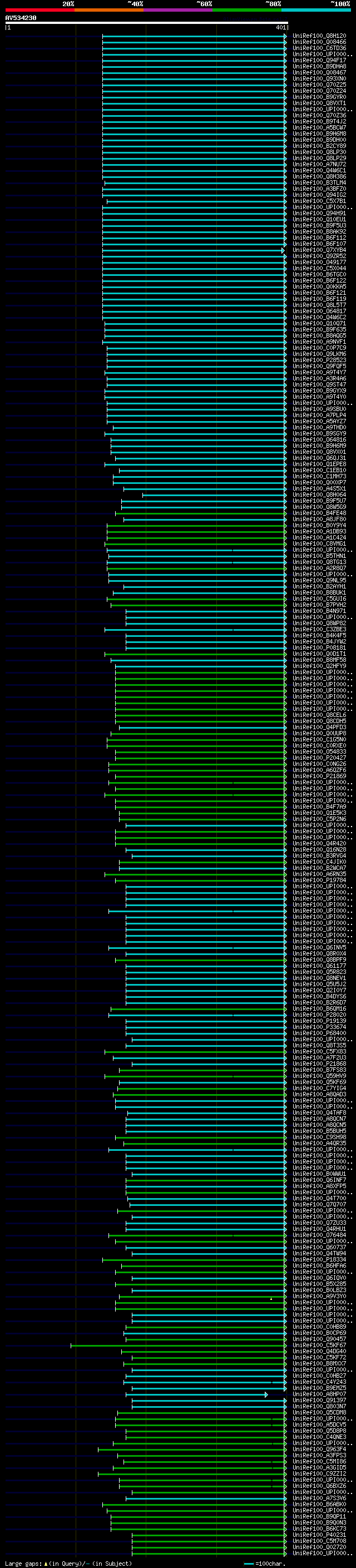Select the UniRef100_Q8LP30 label
356x1568 pixels.
click(319, 152)
